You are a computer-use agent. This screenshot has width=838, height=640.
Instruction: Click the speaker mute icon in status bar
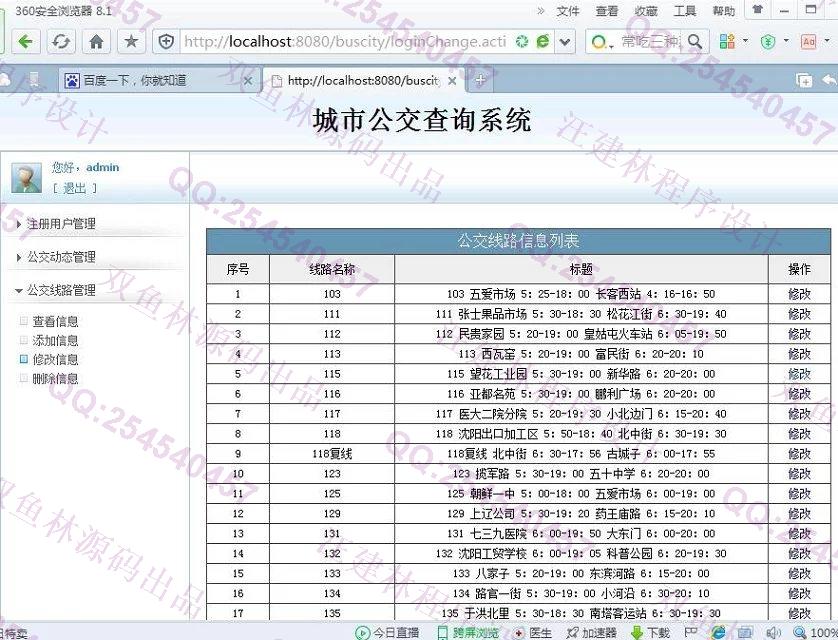click(773, 633)
